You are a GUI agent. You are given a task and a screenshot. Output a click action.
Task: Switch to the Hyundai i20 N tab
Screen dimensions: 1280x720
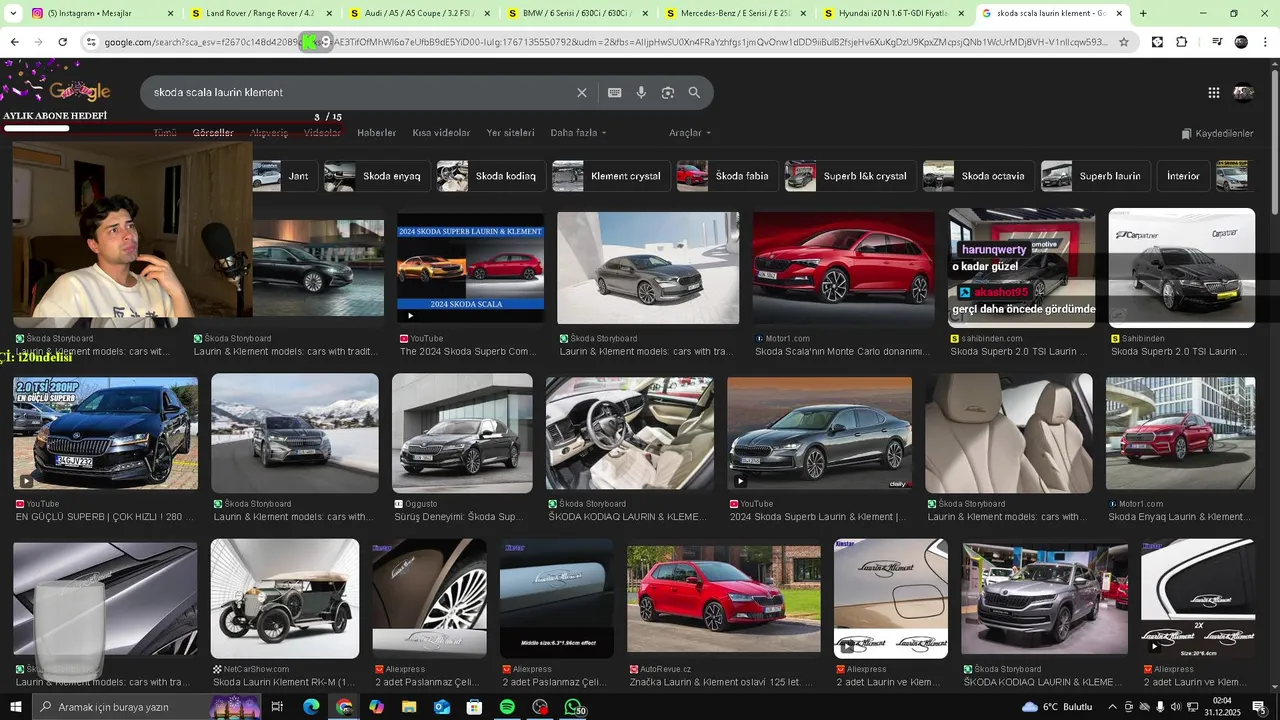coord(892,13)
